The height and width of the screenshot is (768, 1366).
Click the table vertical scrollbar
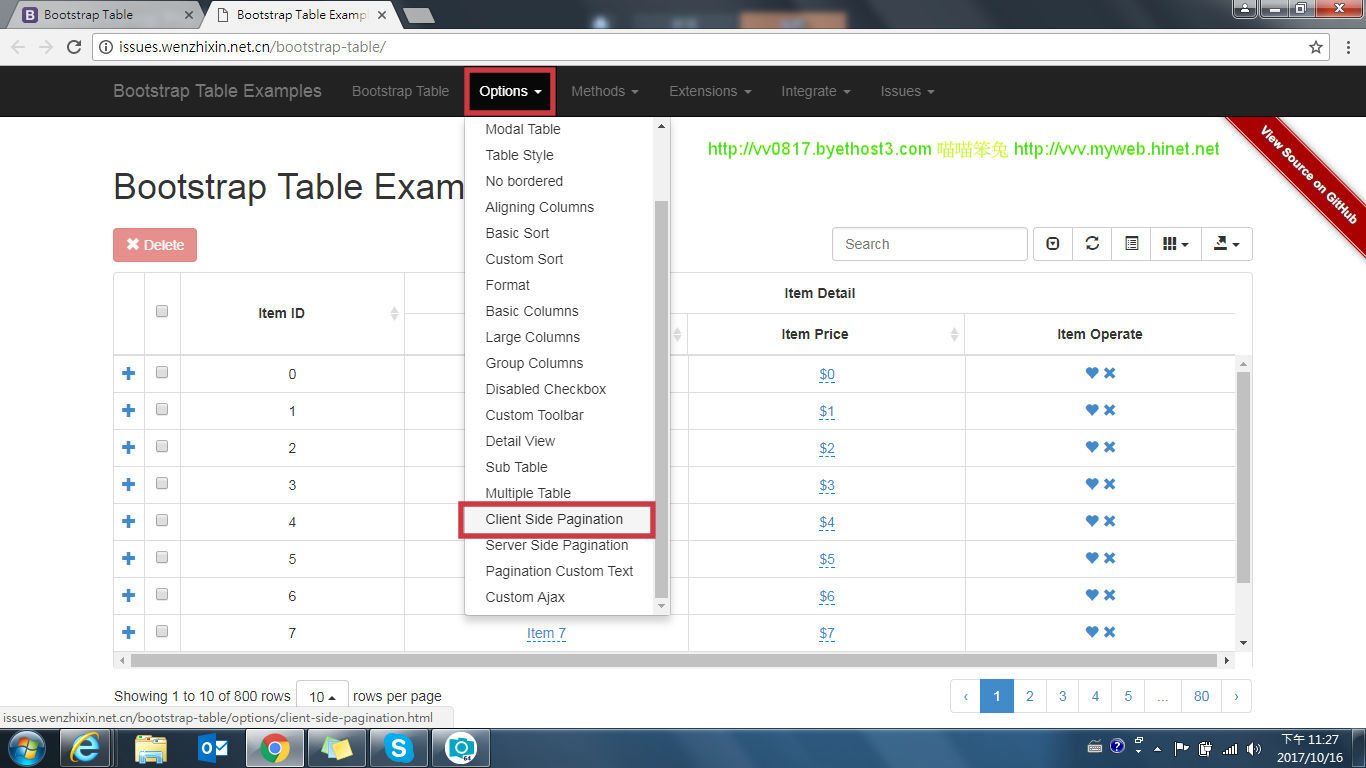[1243, 477]
